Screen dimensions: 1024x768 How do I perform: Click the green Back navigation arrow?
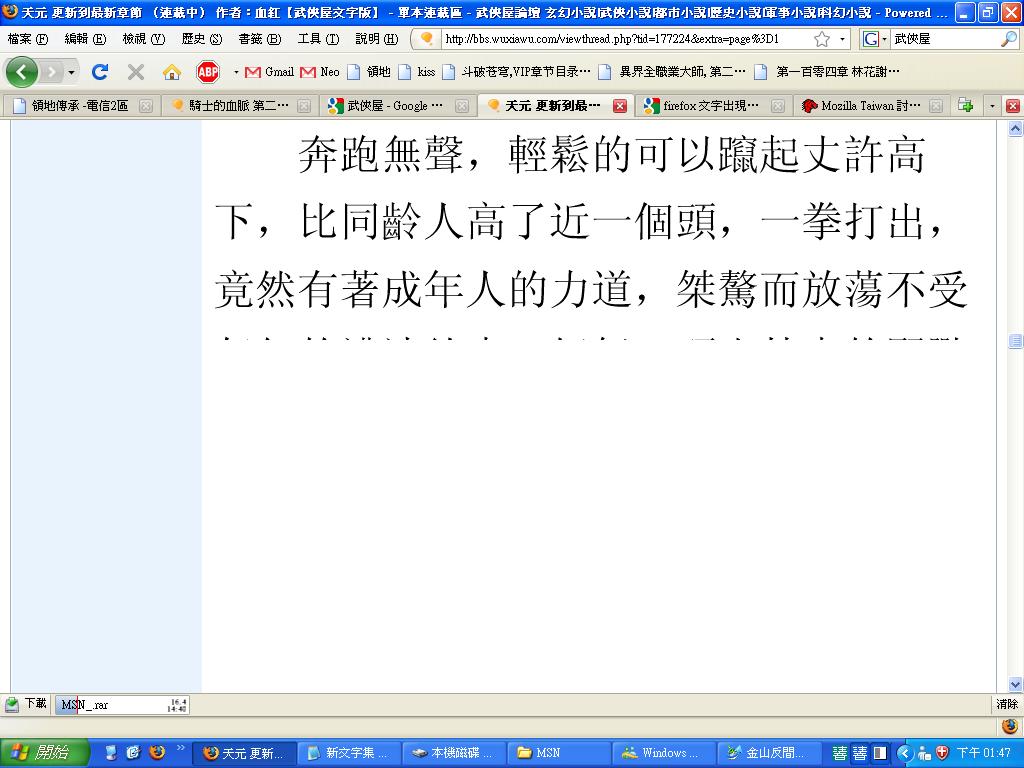pos(22,72)
